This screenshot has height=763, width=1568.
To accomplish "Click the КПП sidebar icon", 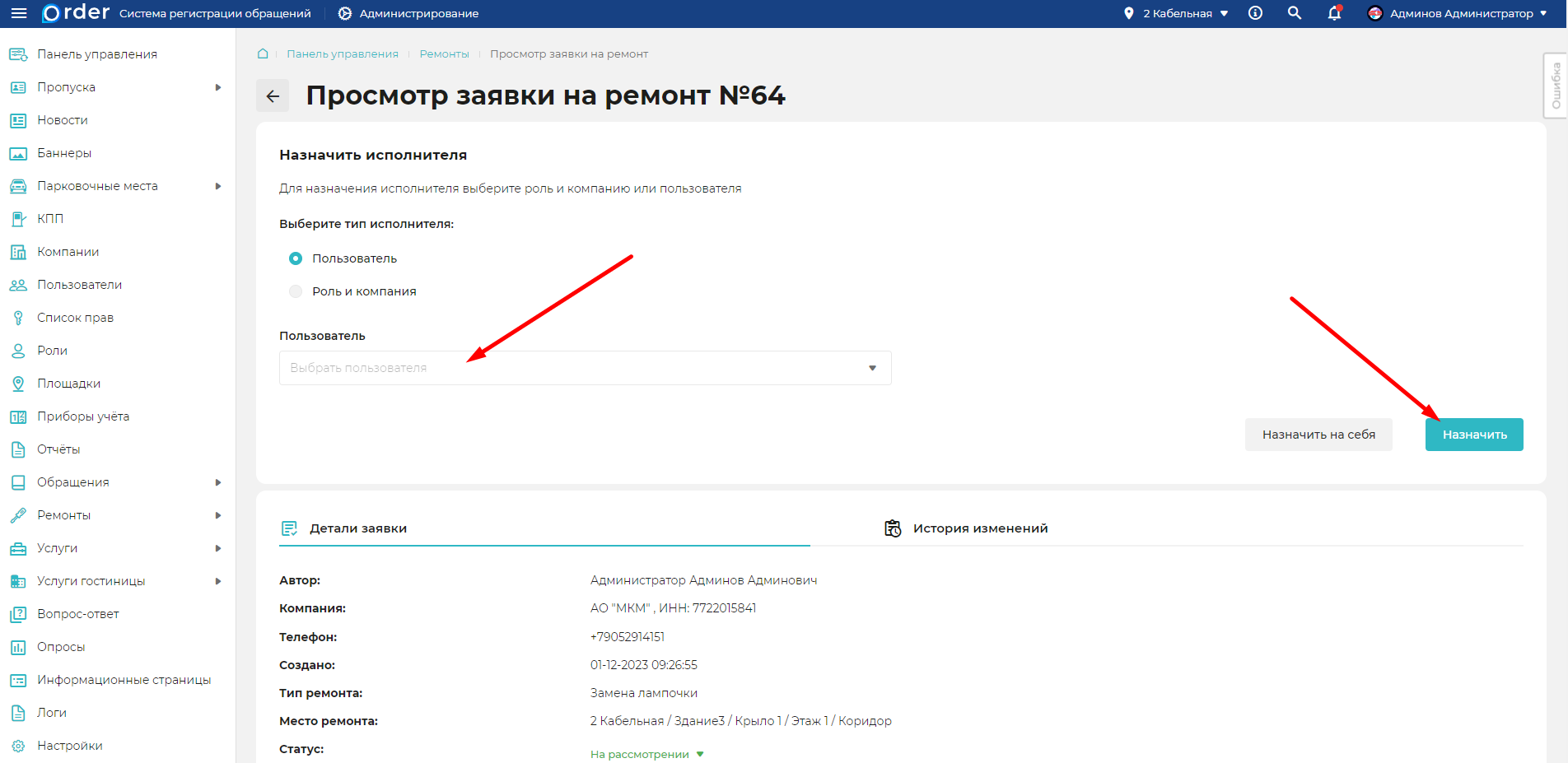I will (x=17, y=218).
